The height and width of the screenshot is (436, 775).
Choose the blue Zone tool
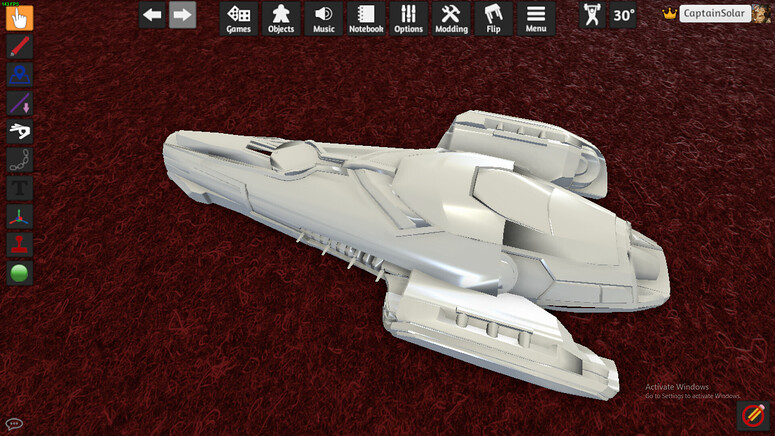pos(19,75)
